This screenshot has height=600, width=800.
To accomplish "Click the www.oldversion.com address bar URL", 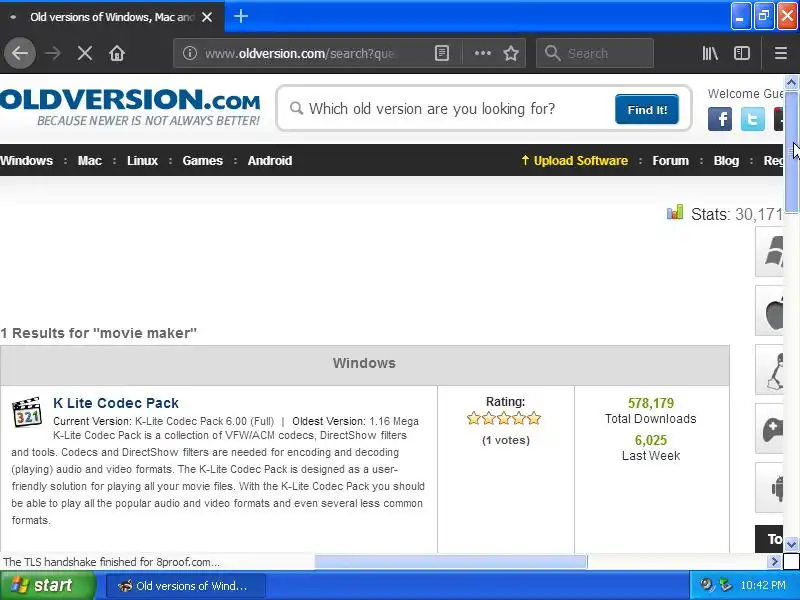I will point(299,53).
